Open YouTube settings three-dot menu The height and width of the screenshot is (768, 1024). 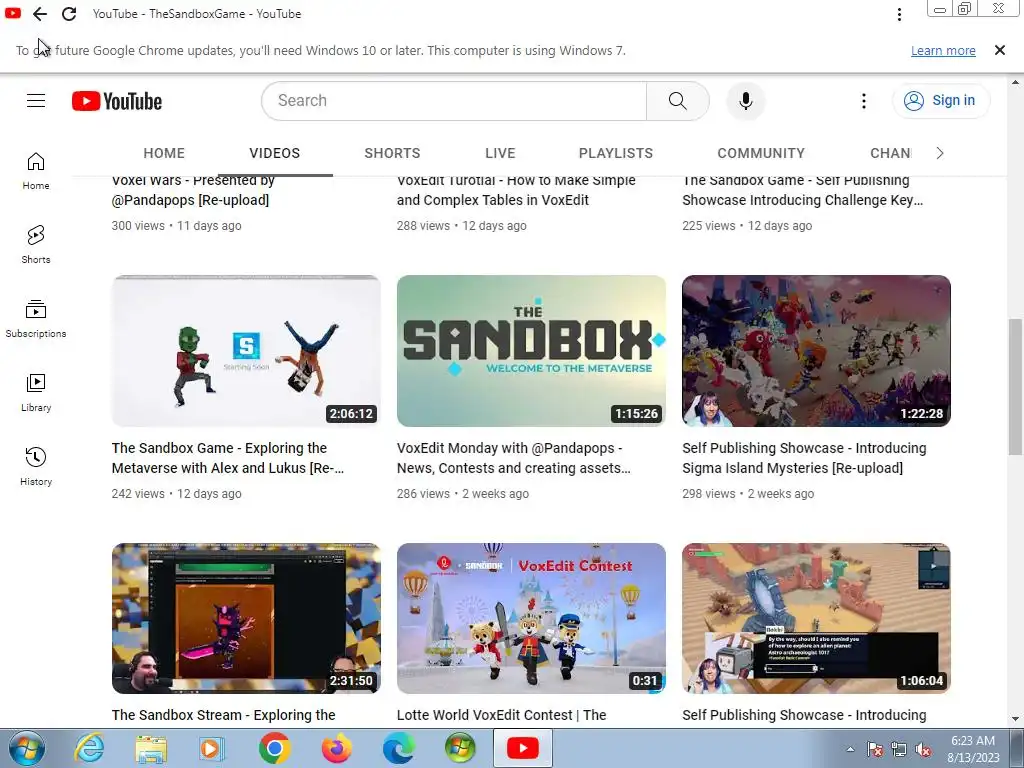(x=863, y=101)
